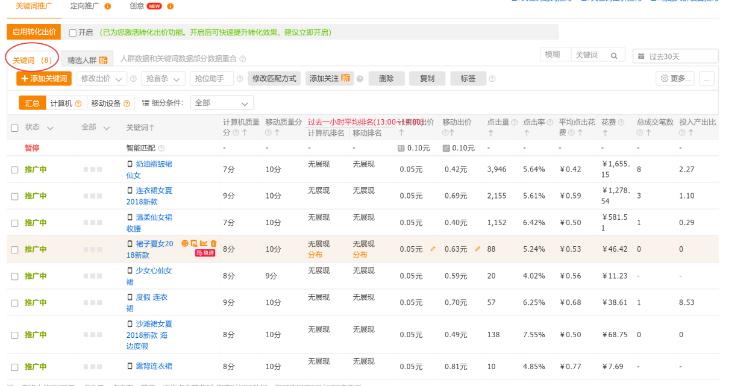Click the trend chart icon in 裙子夏女2018新款 row
This screenshot has width=730, height=386.
(x=203, y=243)
